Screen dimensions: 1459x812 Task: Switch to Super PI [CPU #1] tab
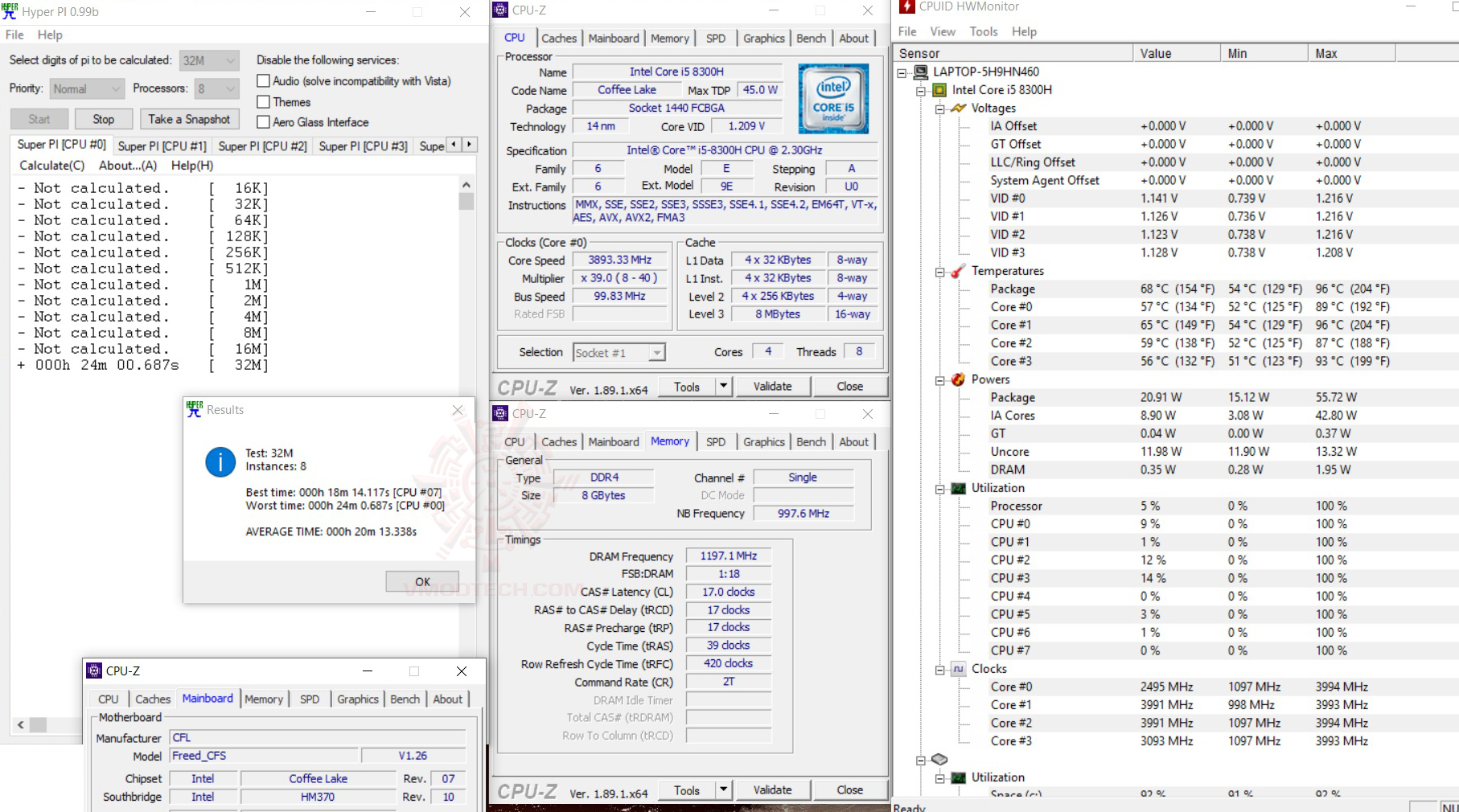(x=162, y=146)
